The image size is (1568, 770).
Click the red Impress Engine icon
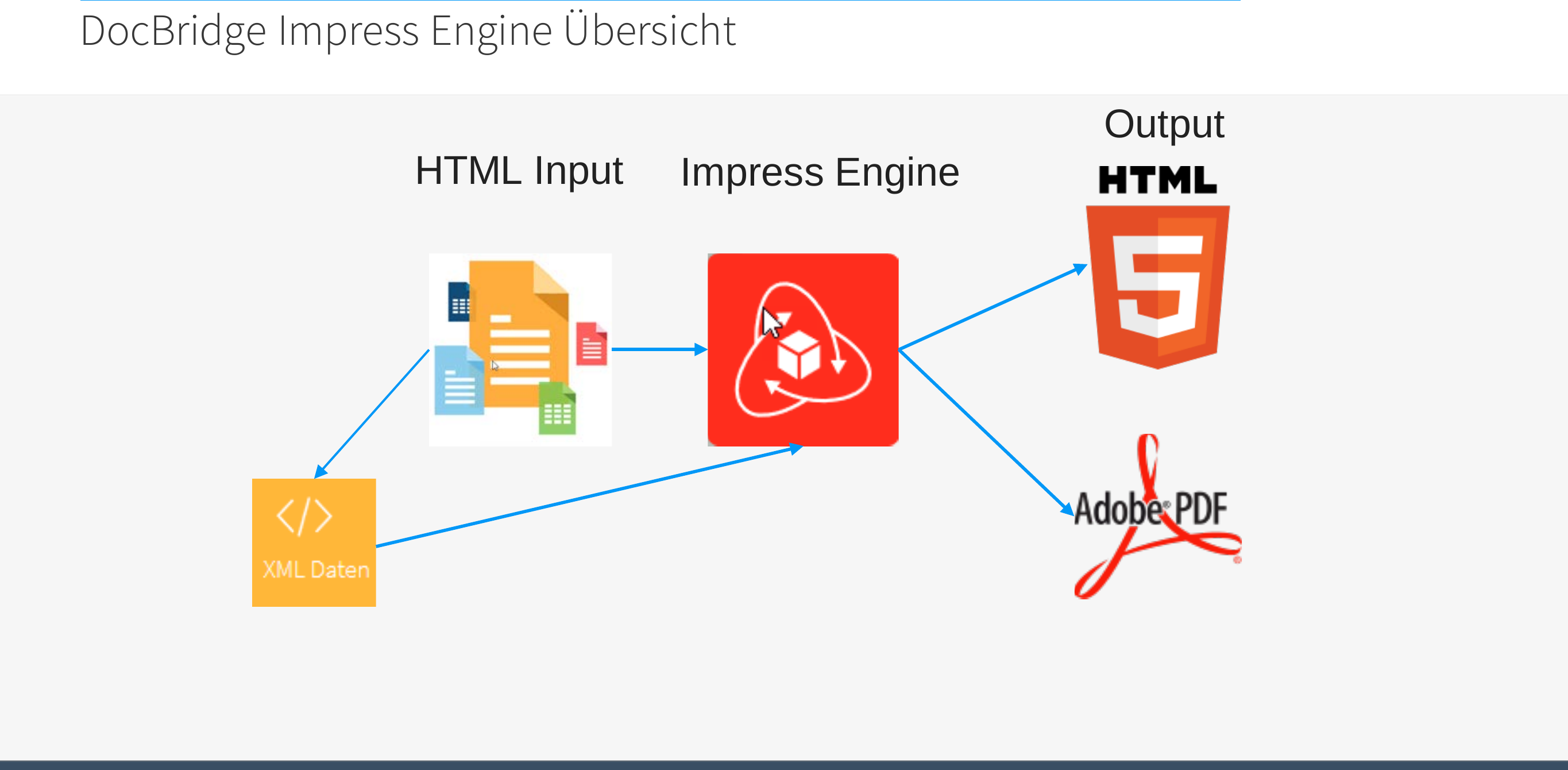pyautogui.click(x=803, y=350)
